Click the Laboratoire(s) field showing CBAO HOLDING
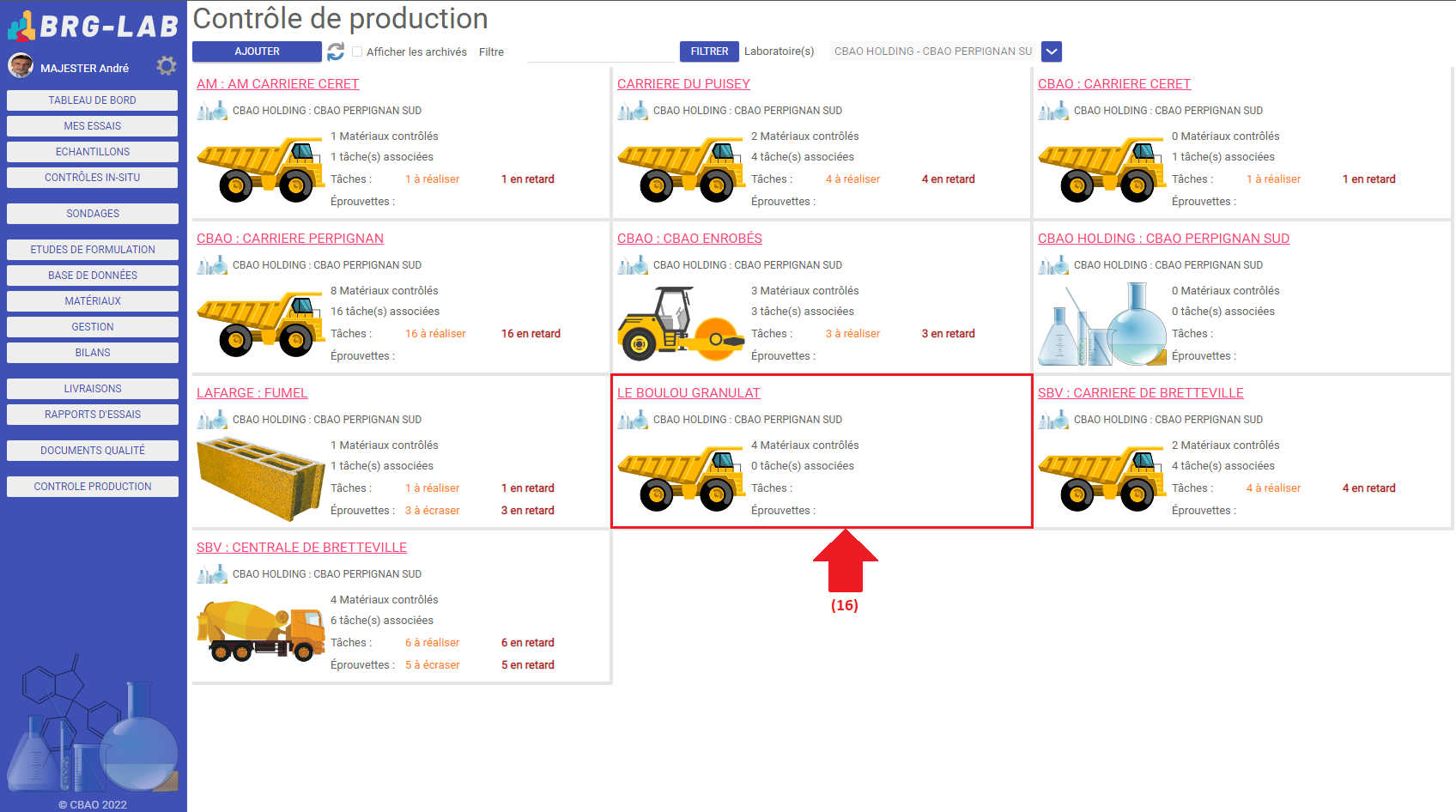Viewport: 1456px width, 812px height. pos(933,52)
